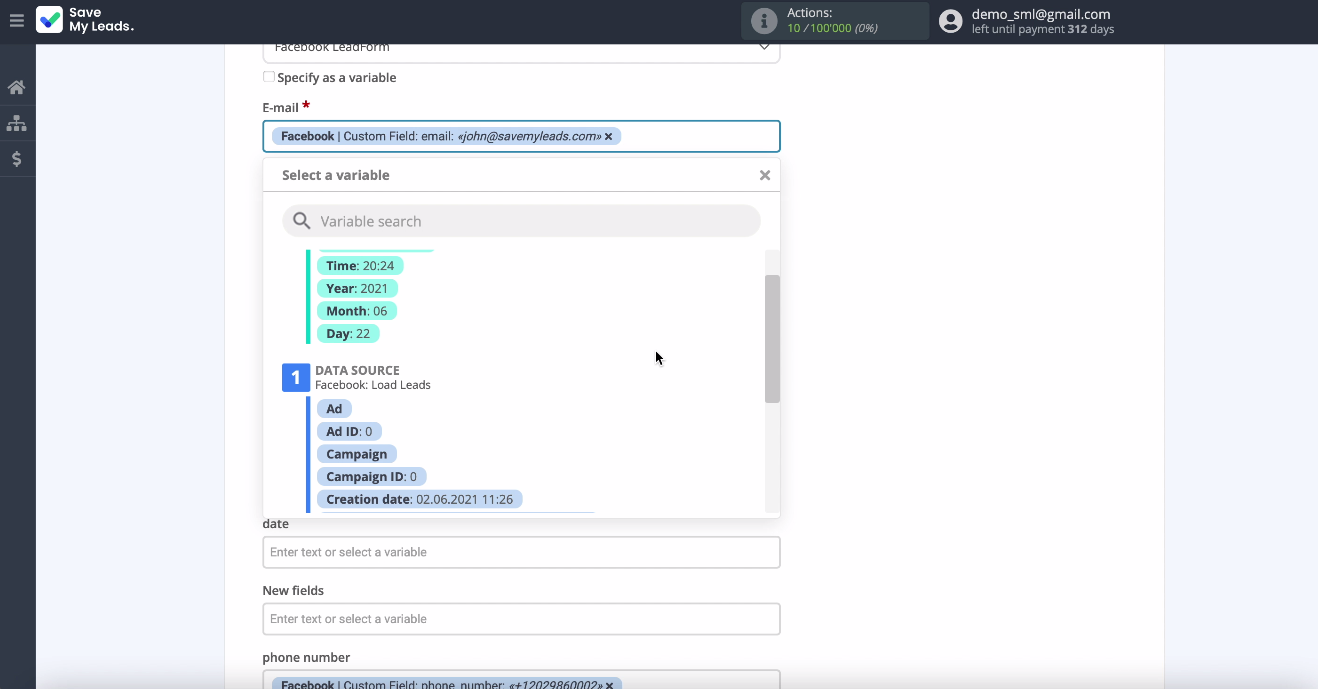This screenshot has width=1318, height=689.
Task: Click the Data Source number 1 badge
Action: pos(296,377)
